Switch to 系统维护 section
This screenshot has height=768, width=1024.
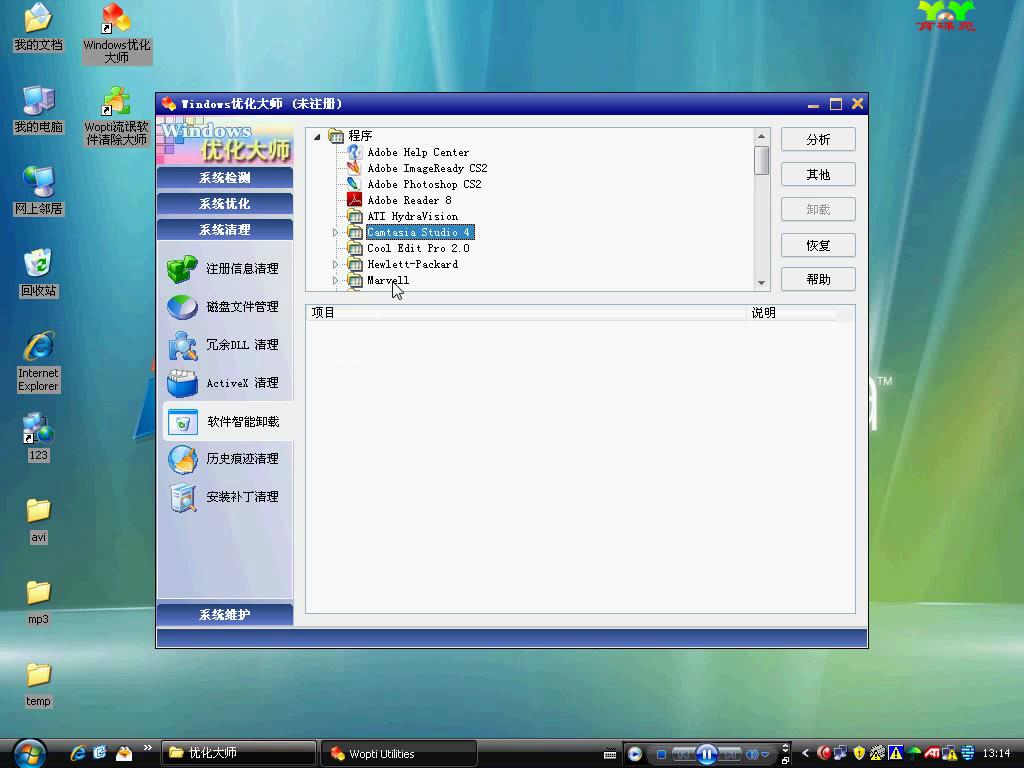(225, 615)
